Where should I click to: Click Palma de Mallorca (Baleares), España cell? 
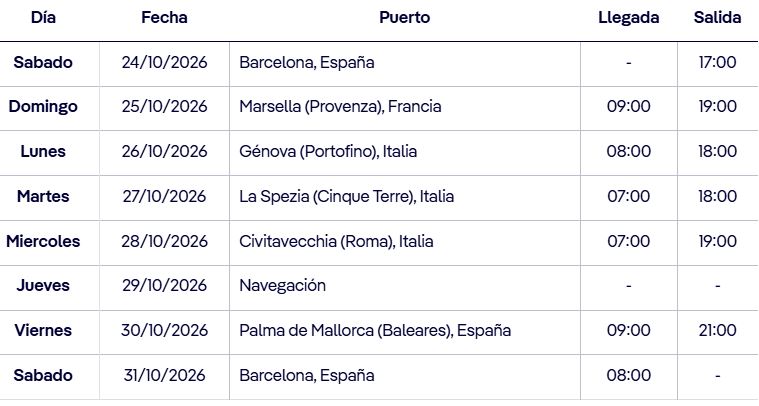tap(375, 331)
